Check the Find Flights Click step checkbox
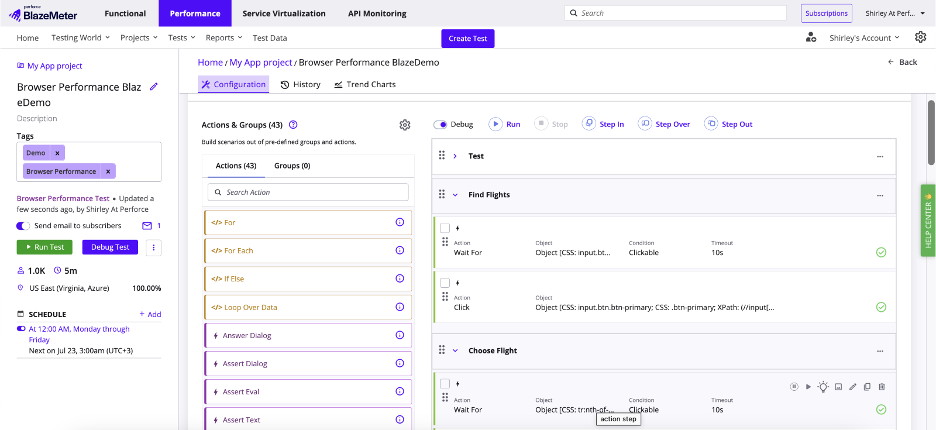Viewport: 936px width, 430px height. click(445, 282)
